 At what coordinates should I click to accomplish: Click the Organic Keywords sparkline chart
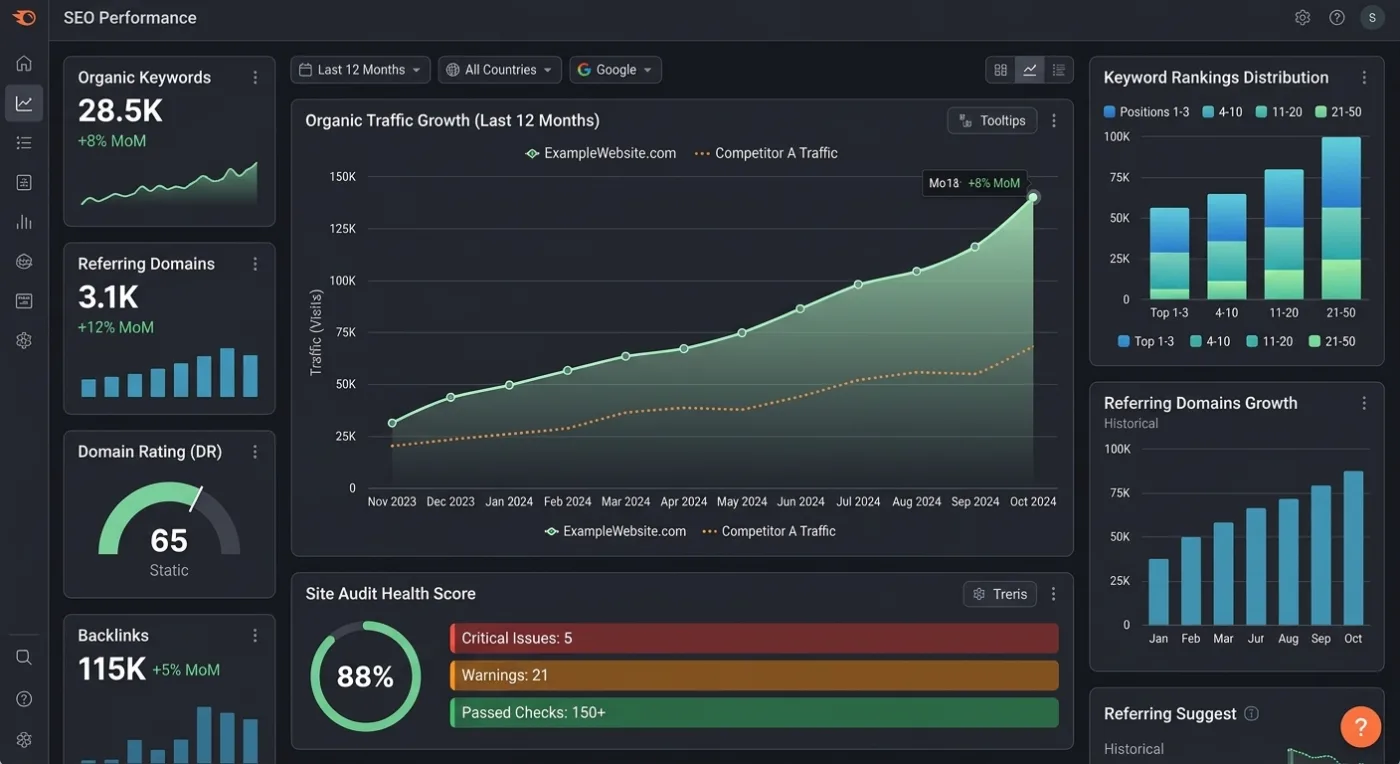(169, 185)
